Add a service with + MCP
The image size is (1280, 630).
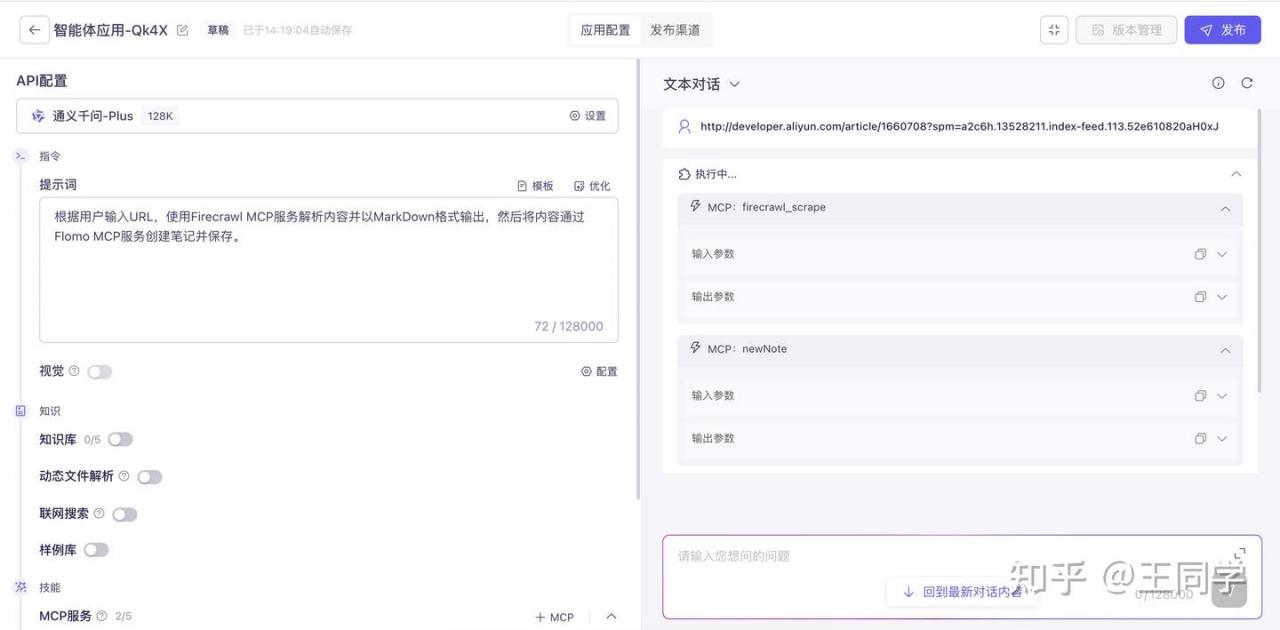pos(555,617)
